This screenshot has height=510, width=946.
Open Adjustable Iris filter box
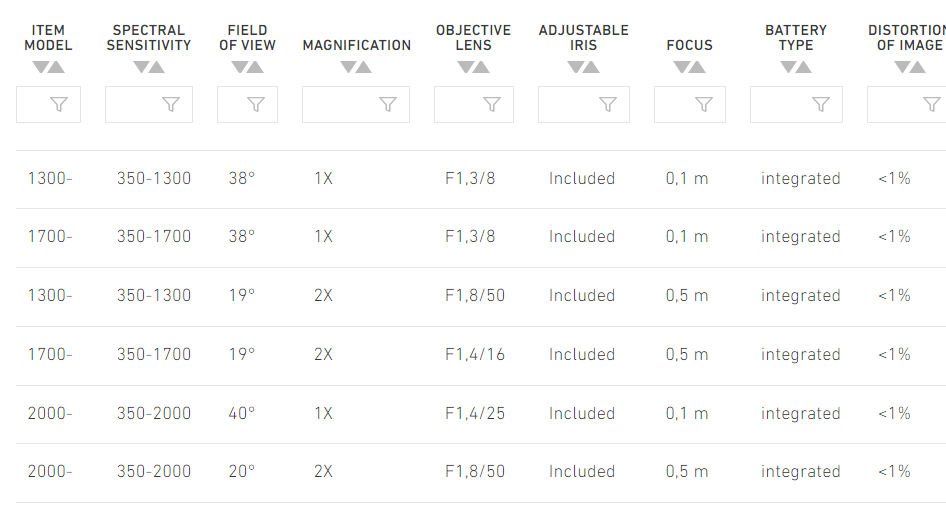tap(584, 104)
